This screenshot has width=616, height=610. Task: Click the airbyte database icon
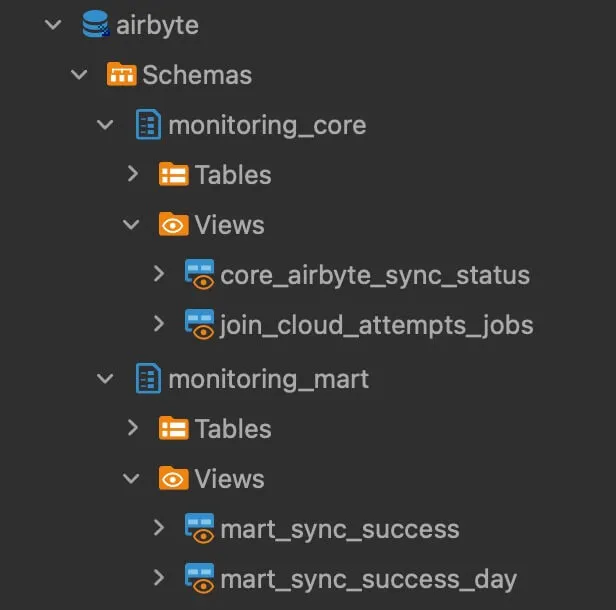[x=95, y=24]
